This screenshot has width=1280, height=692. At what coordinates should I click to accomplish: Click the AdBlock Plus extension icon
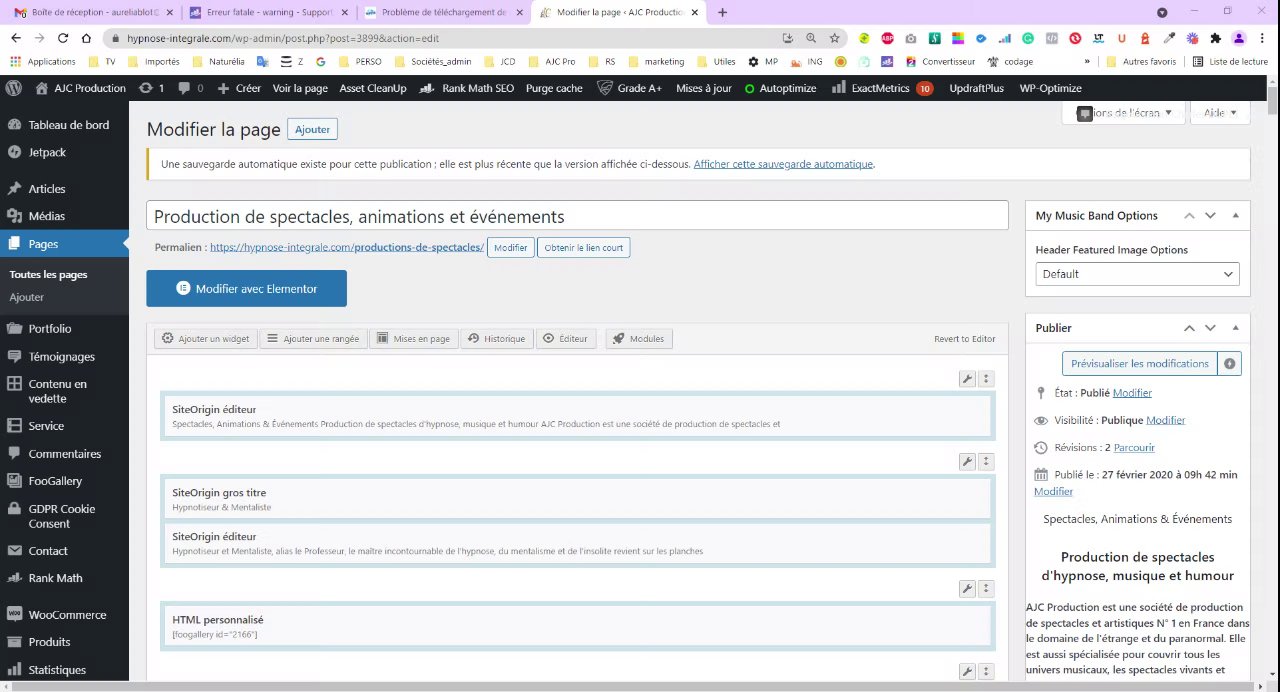pos(887,38)
